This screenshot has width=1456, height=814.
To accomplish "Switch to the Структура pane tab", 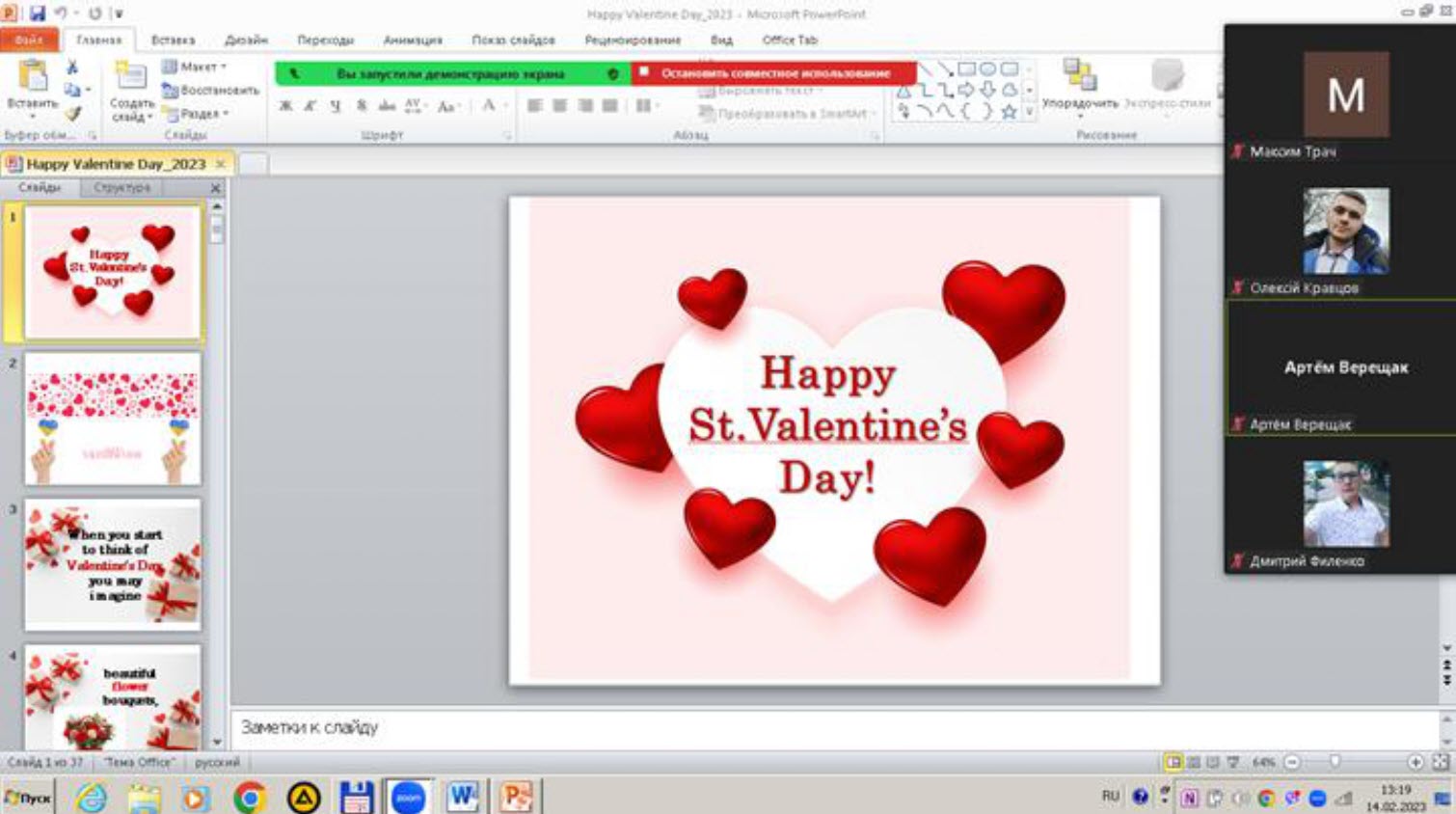I will click(121, 187).
